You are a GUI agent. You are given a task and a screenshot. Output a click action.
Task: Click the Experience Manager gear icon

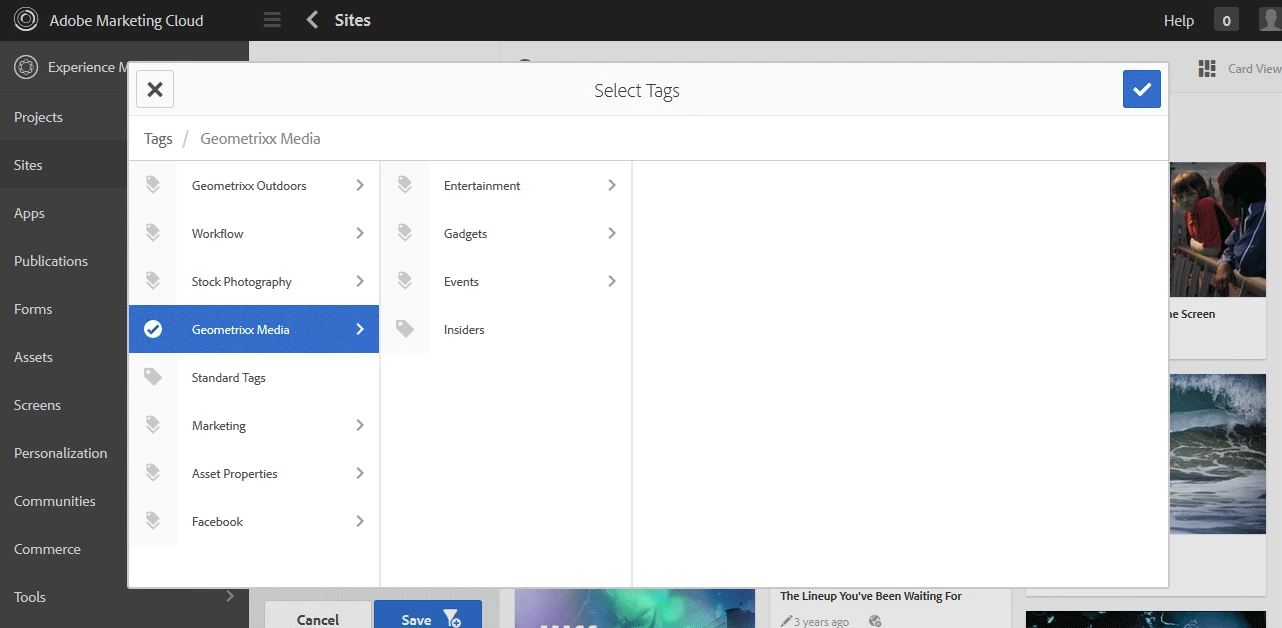tap(26, 67)
